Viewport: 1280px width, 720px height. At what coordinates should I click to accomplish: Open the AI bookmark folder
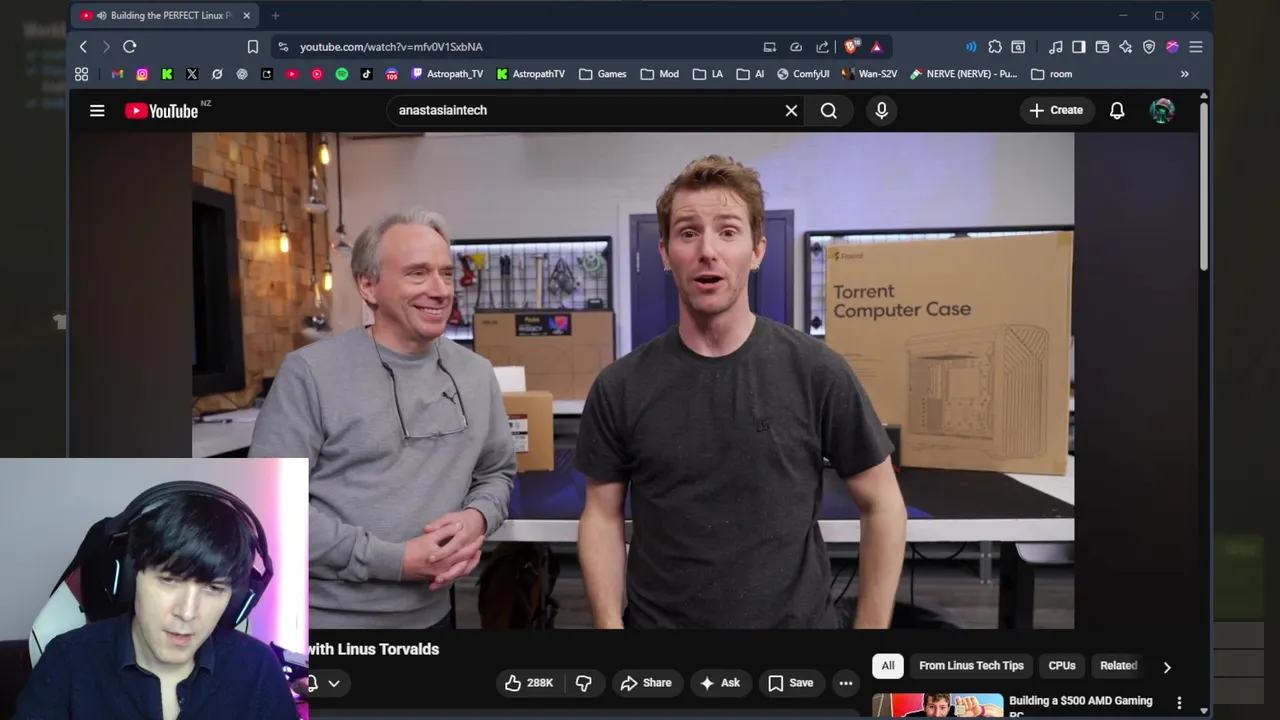750,74
